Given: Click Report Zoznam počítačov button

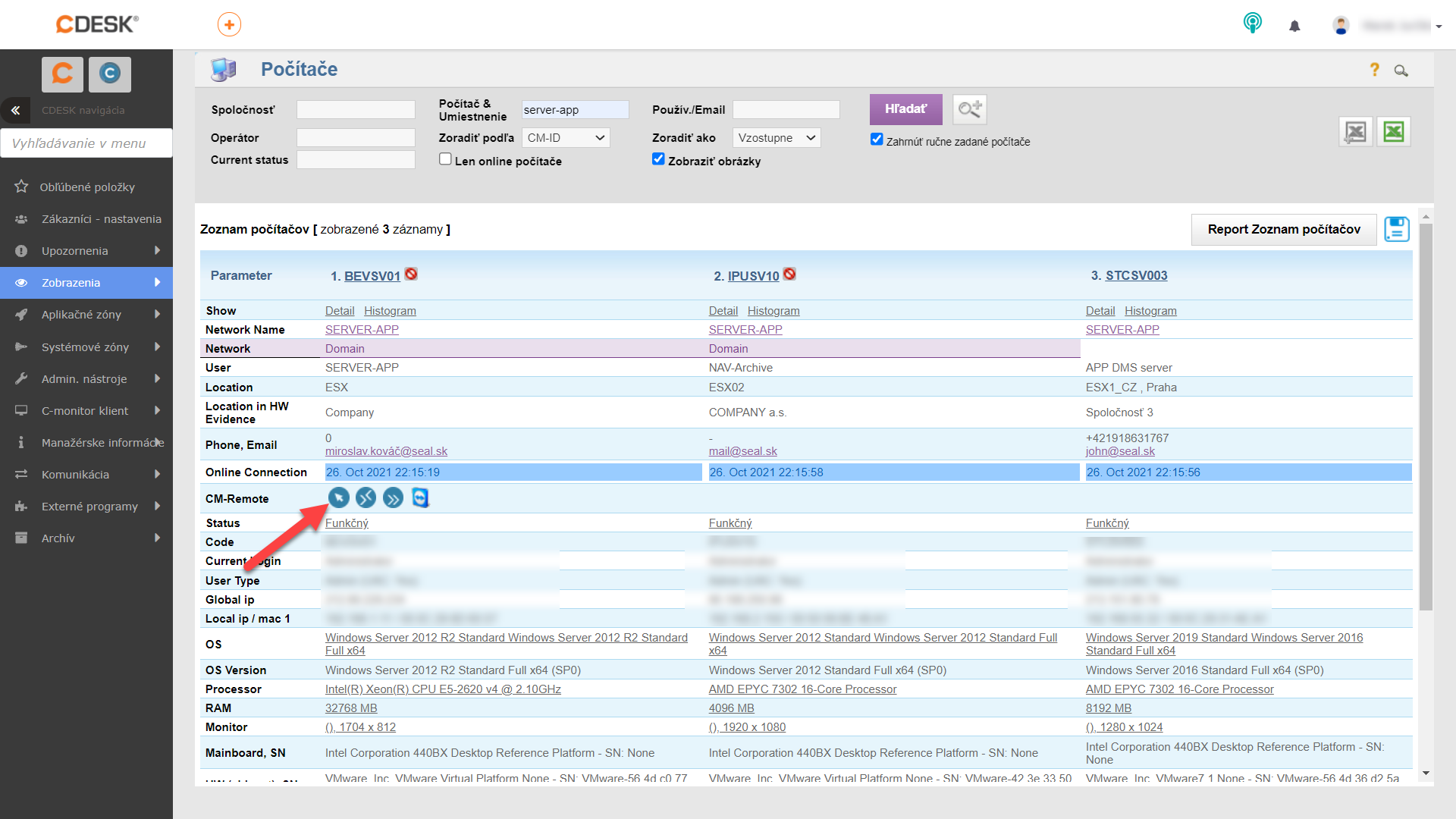Looking at the screenshot, I should (x=1284, y=229).
